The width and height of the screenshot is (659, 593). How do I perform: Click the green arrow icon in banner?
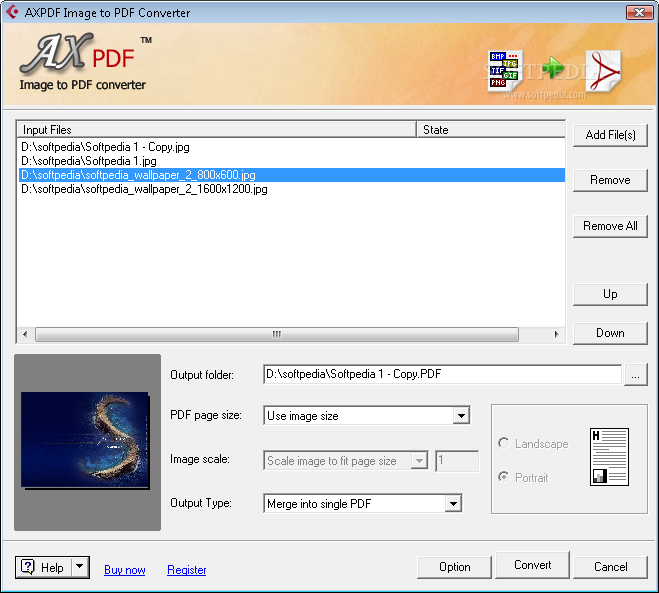pos(552,67)
